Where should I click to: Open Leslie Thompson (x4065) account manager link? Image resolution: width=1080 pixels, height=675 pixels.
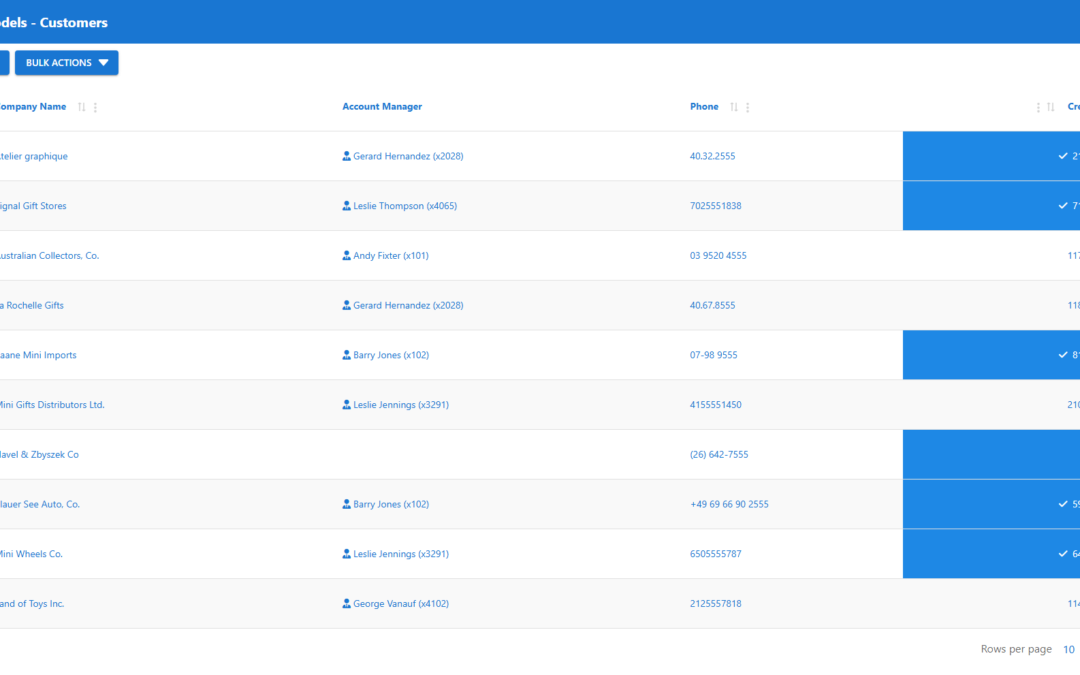tap(405, 206)
